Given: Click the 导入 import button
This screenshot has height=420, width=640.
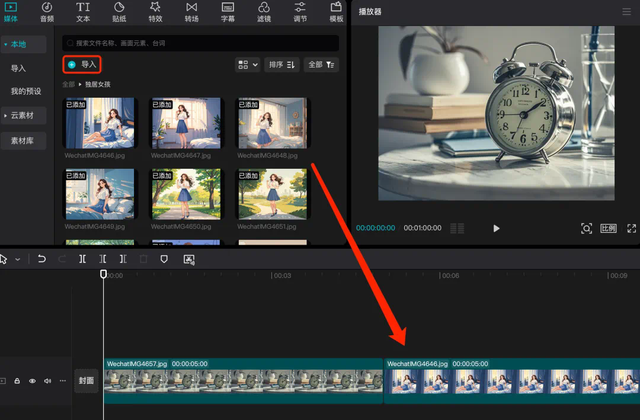Looking at the screenshot, I should click(x=82, y=64).
